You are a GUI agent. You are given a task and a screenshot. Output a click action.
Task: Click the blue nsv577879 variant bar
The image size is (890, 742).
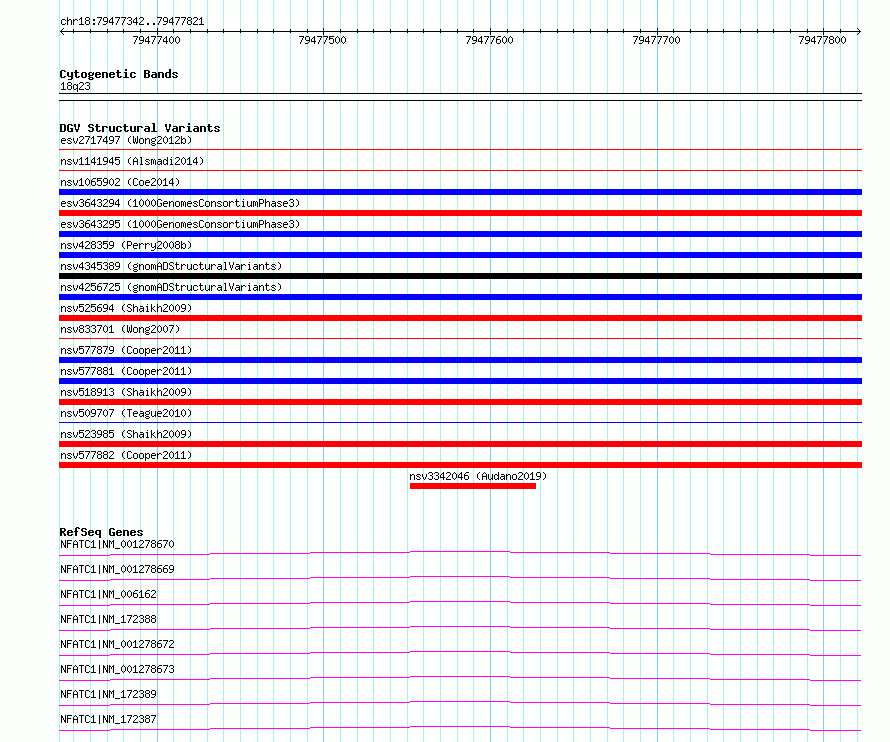coord(460,360)
